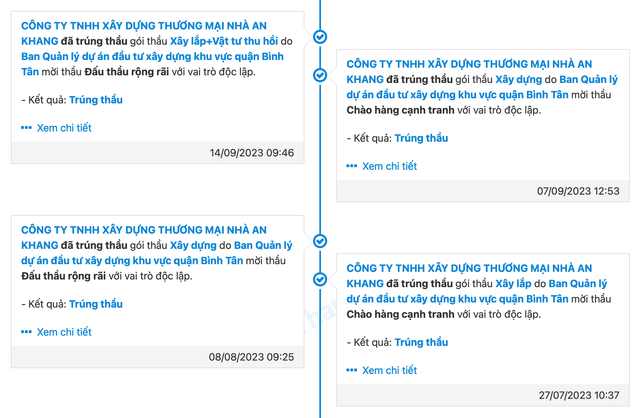The width and height of the screenshot is (640, 418).
Task: Click the timeline check marker for 08/08/2023 entry
Action: pyautogui.click(x=320, y=241)
